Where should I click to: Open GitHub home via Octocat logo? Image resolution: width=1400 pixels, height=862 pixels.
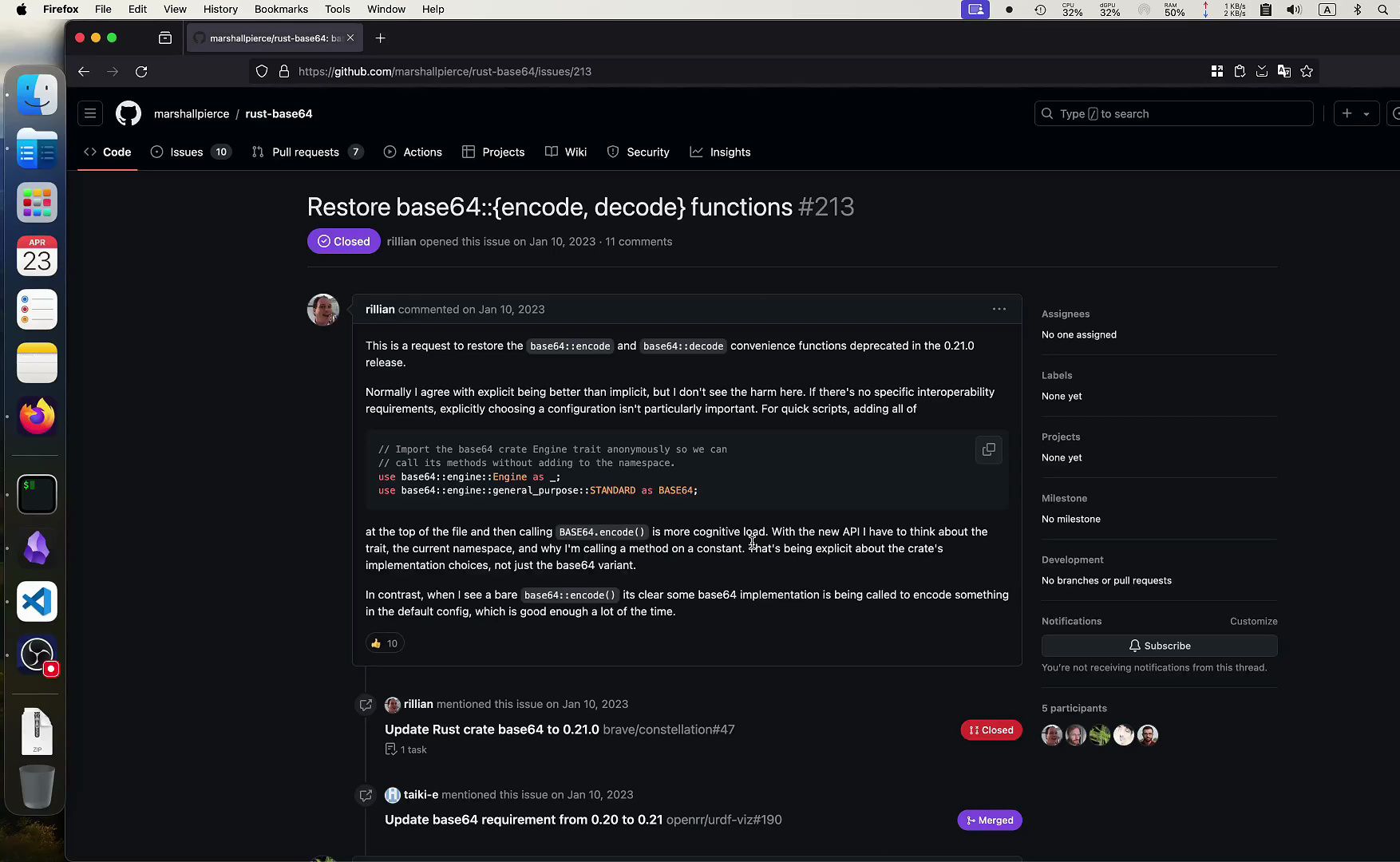coord(128,113)
